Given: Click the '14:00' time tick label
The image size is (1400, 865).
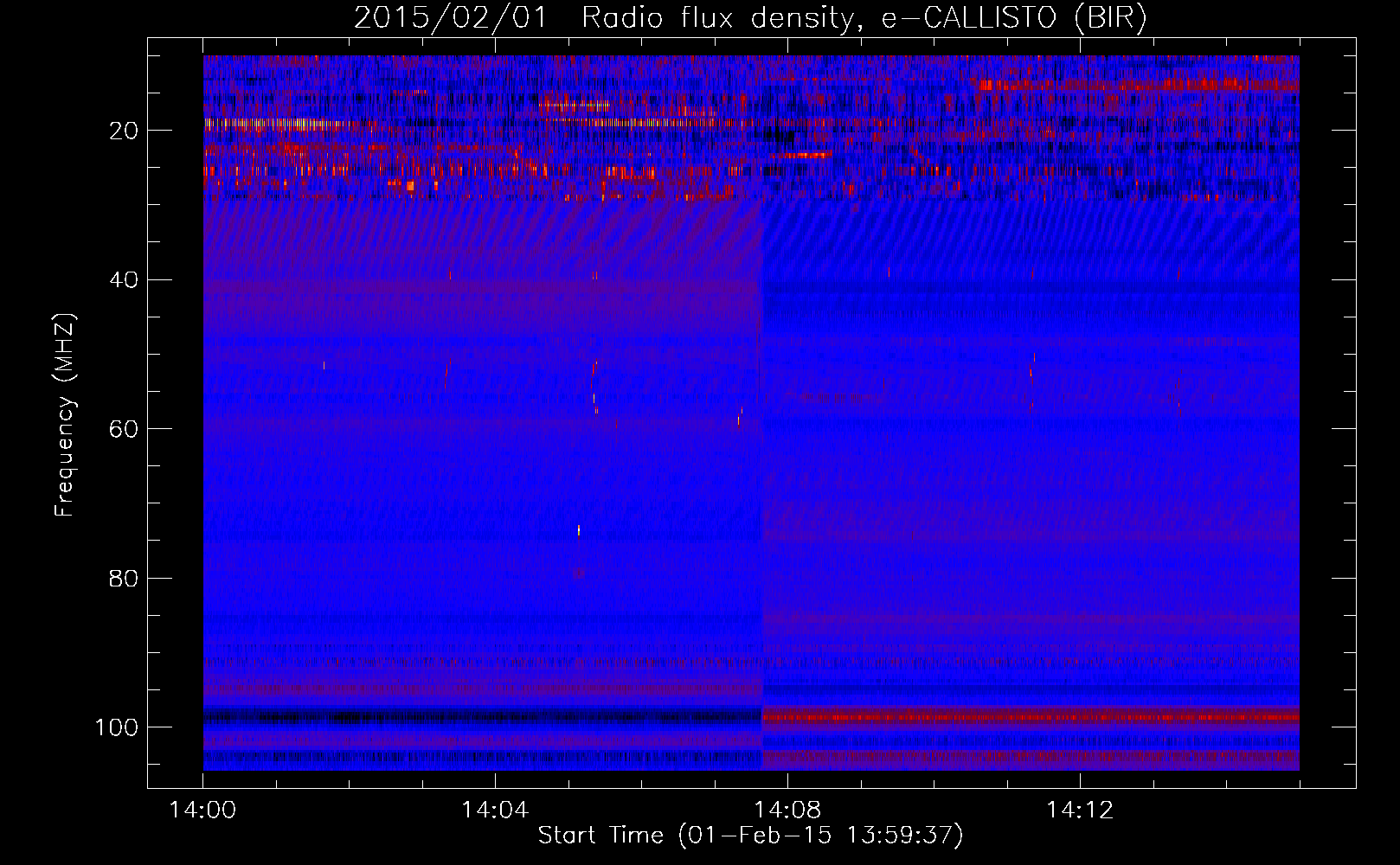Looking at the screenshot, I should pos(203,811).
